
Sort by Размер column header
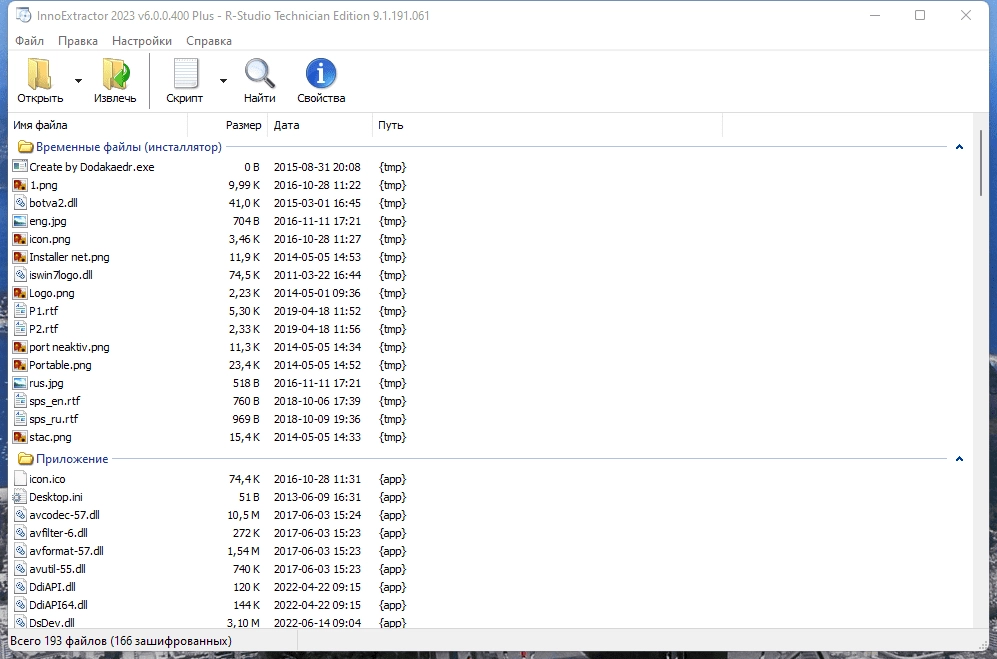pyautogui.click(x=228, y=125)
